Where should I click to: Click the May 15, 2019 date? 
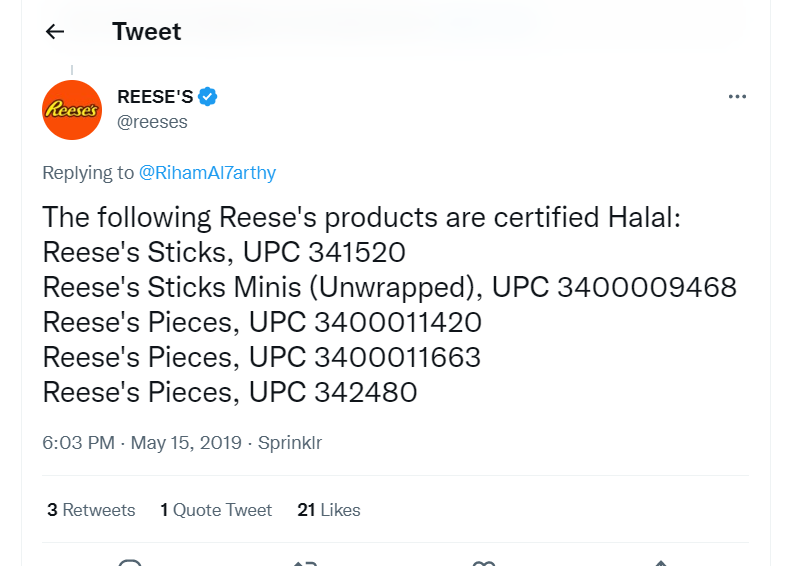pos(186,442)
